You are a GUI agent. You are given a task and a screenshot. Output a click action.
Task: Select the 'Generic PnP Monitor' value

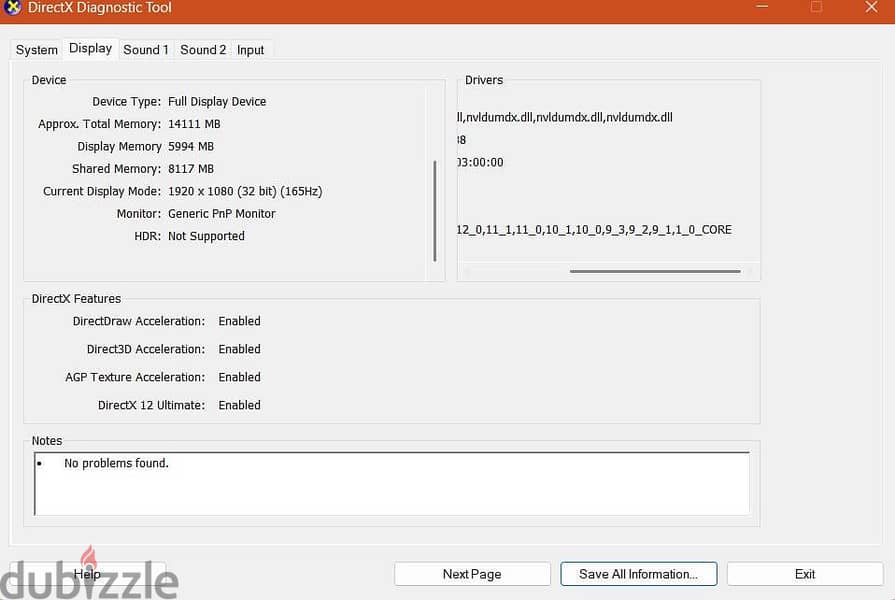pyautogui.click(x=221, y=214)
